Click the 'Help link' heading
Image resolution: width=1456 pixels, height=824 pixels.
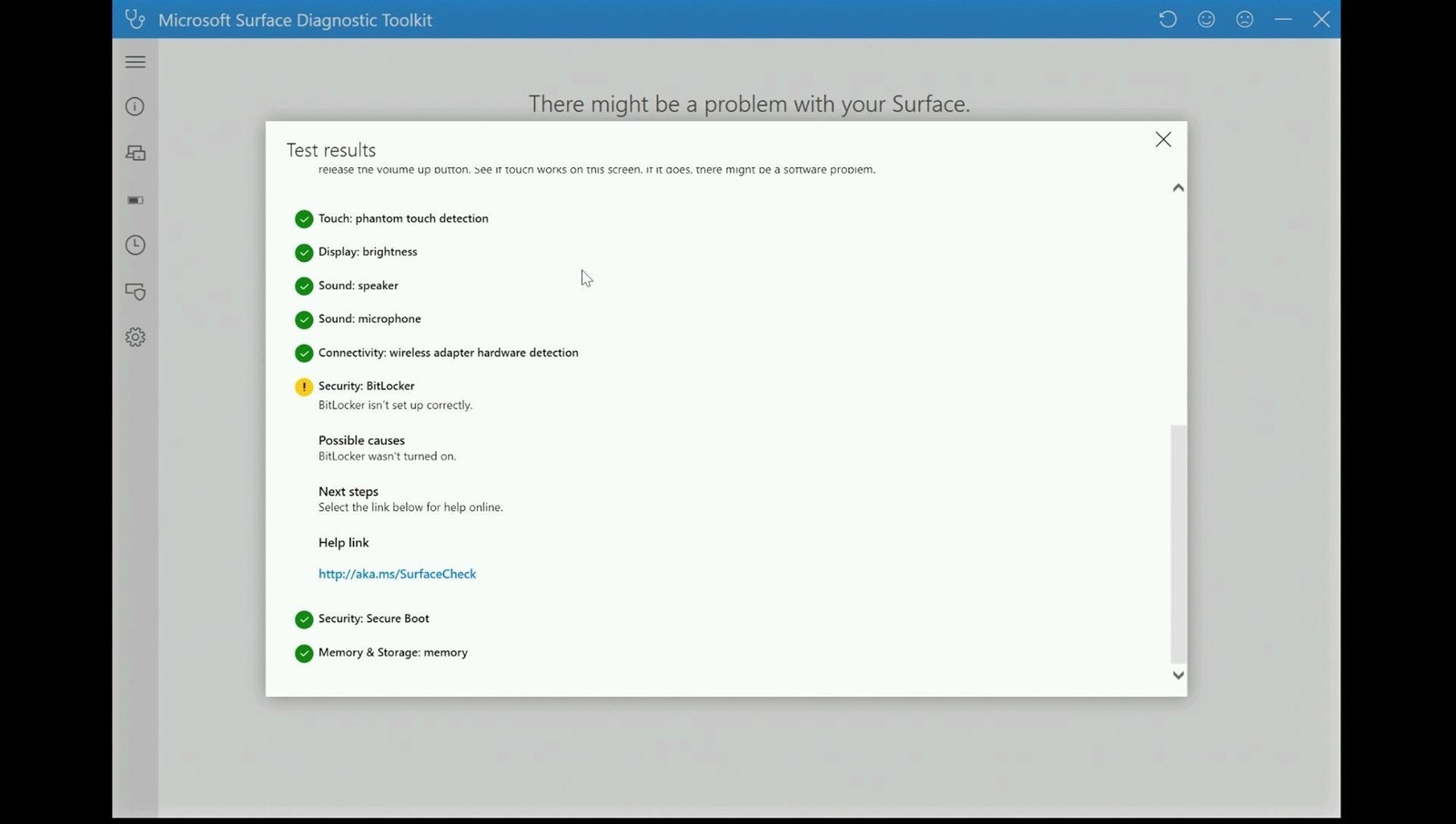344,542
